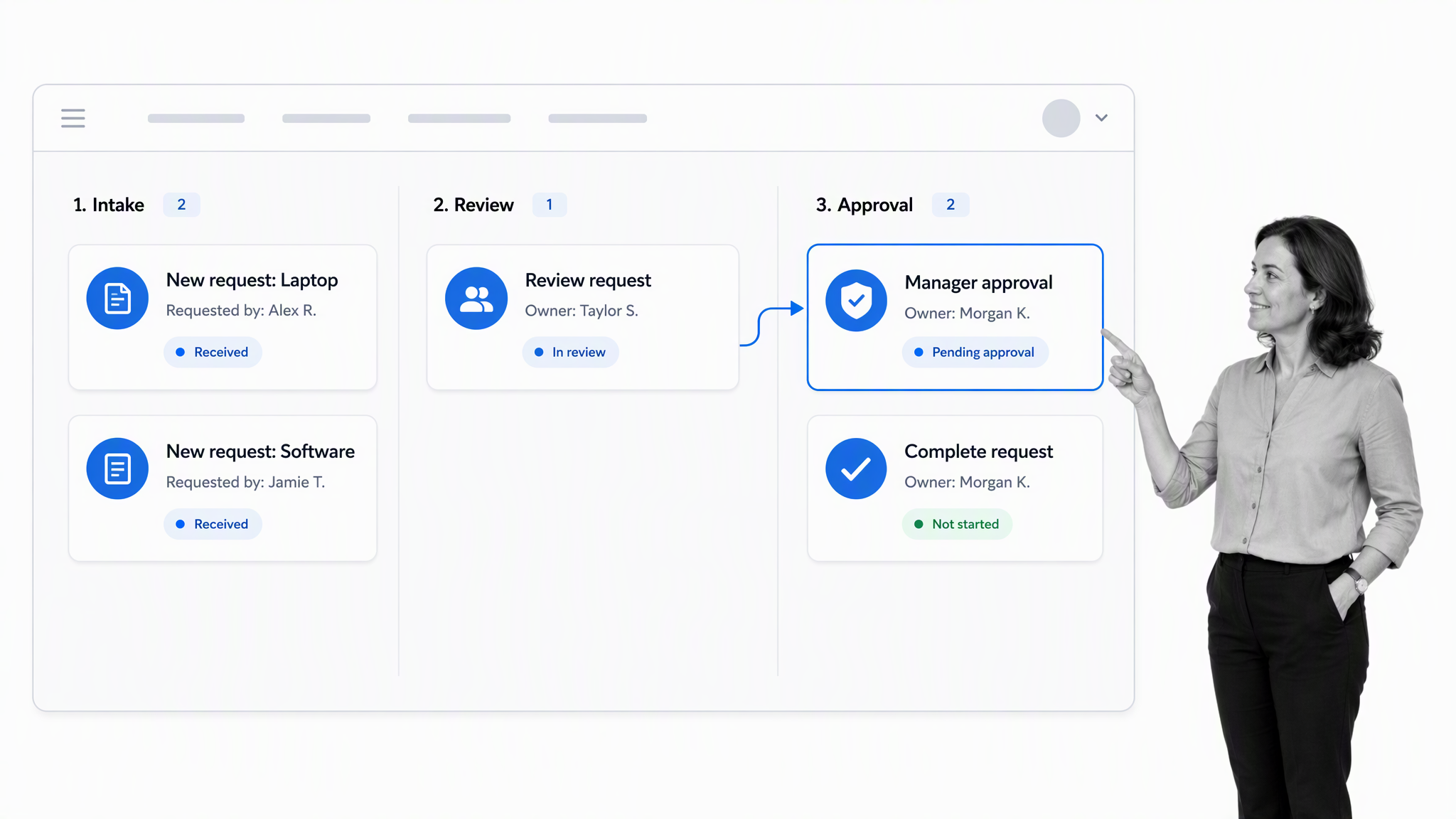Image resolution: width=1456 pixels, height=819 pixels.
Task: Select the '2. Review' column header
Action: tap(473, 205)
